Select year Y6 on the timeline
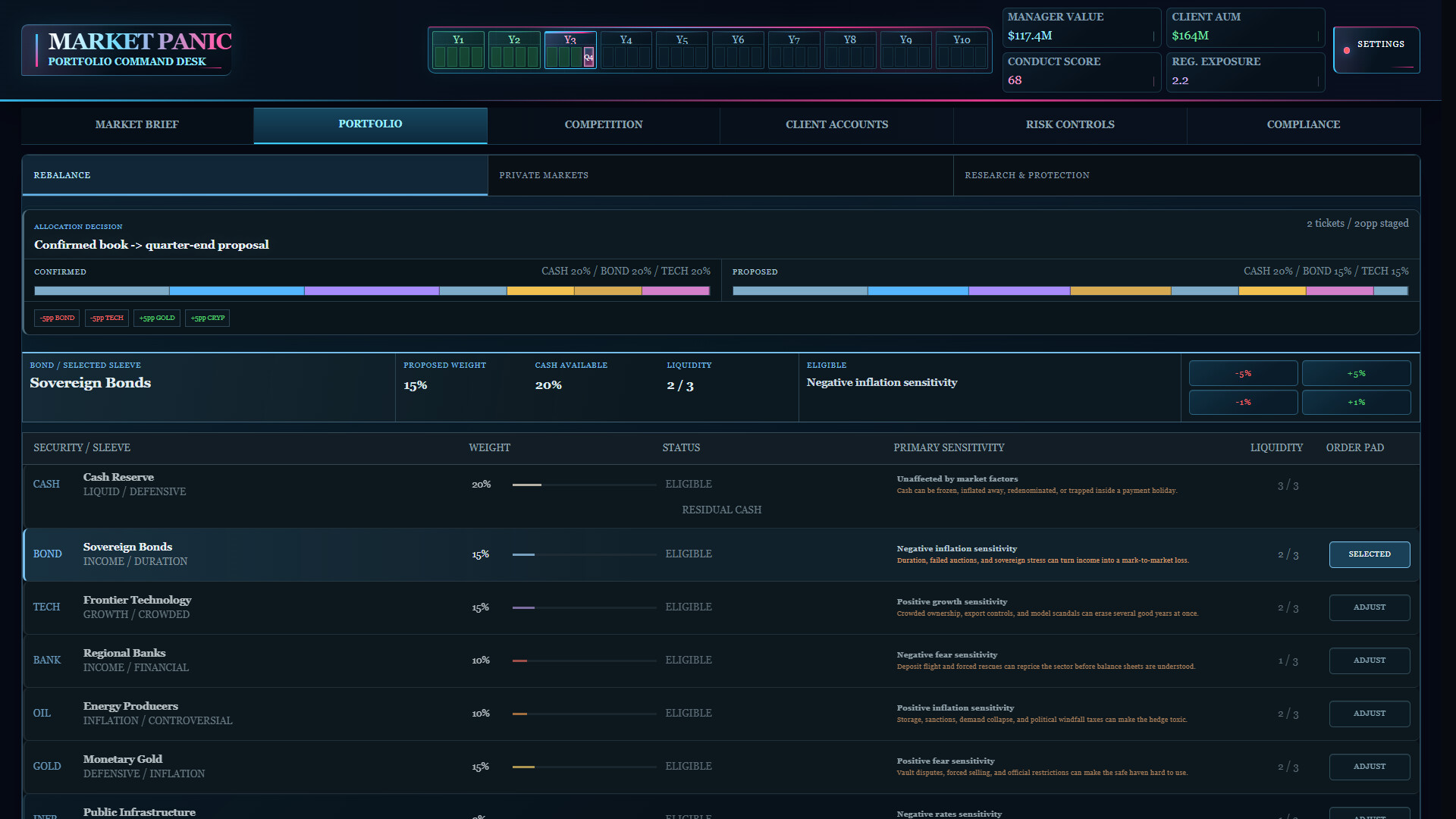This screenshot has width=1456, height=819. pos(738,50)
